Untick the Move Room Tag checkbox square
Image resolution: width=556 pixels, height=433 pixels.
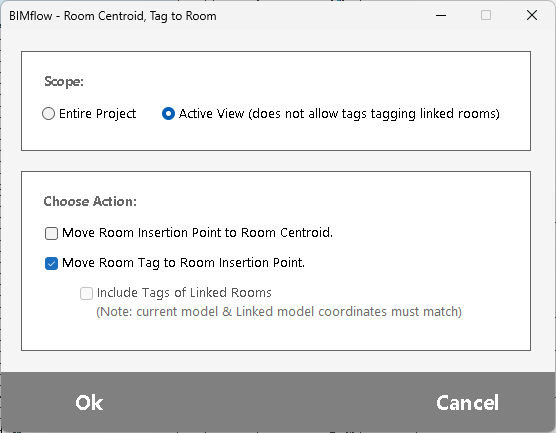tap(51, 263)
